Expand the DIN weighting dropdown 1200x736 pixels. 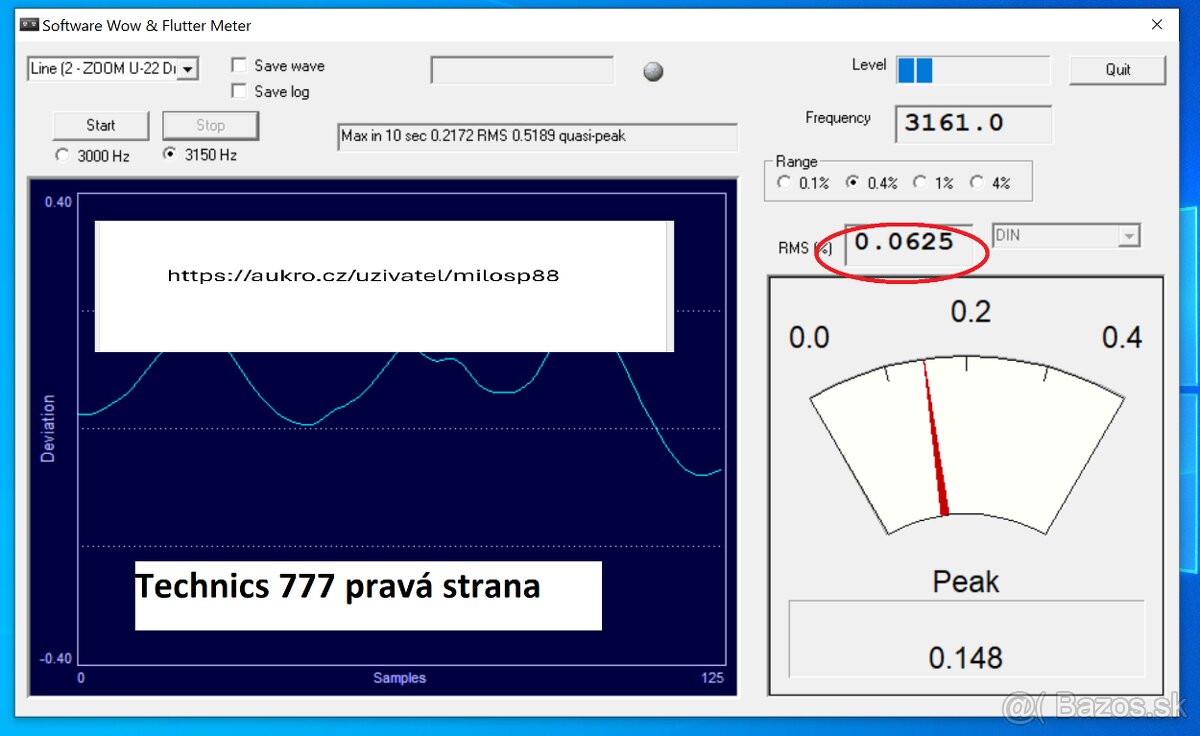pyautogui.click(x=1129, y=236)
